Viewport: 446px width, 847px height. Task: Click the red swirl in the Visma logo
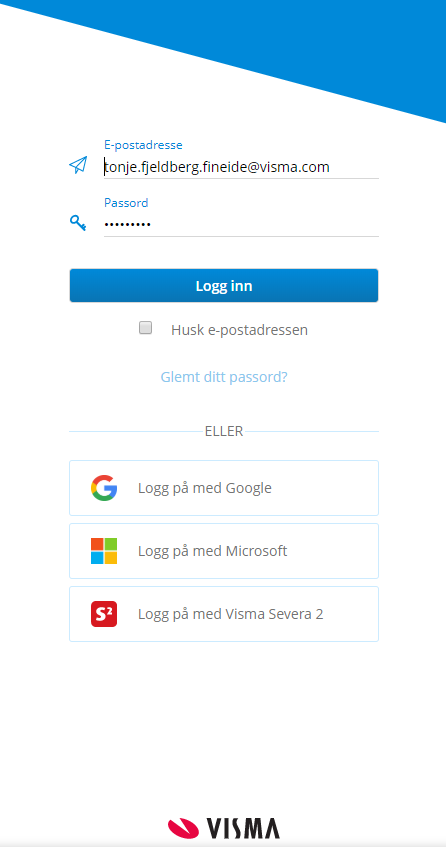tap(183, 828)
